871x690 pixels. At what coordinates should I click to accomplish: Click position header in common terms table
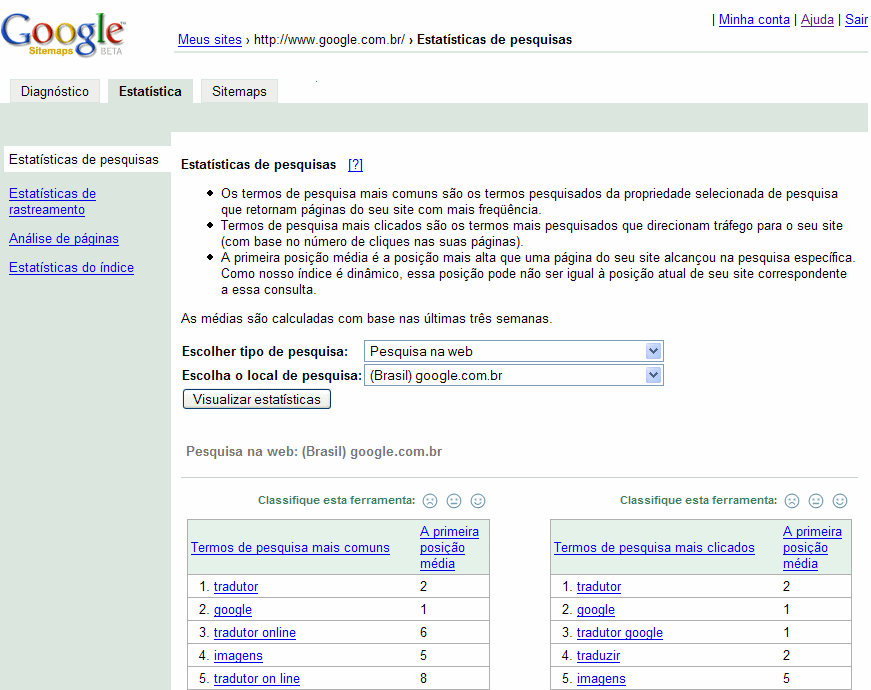[449, 547]
